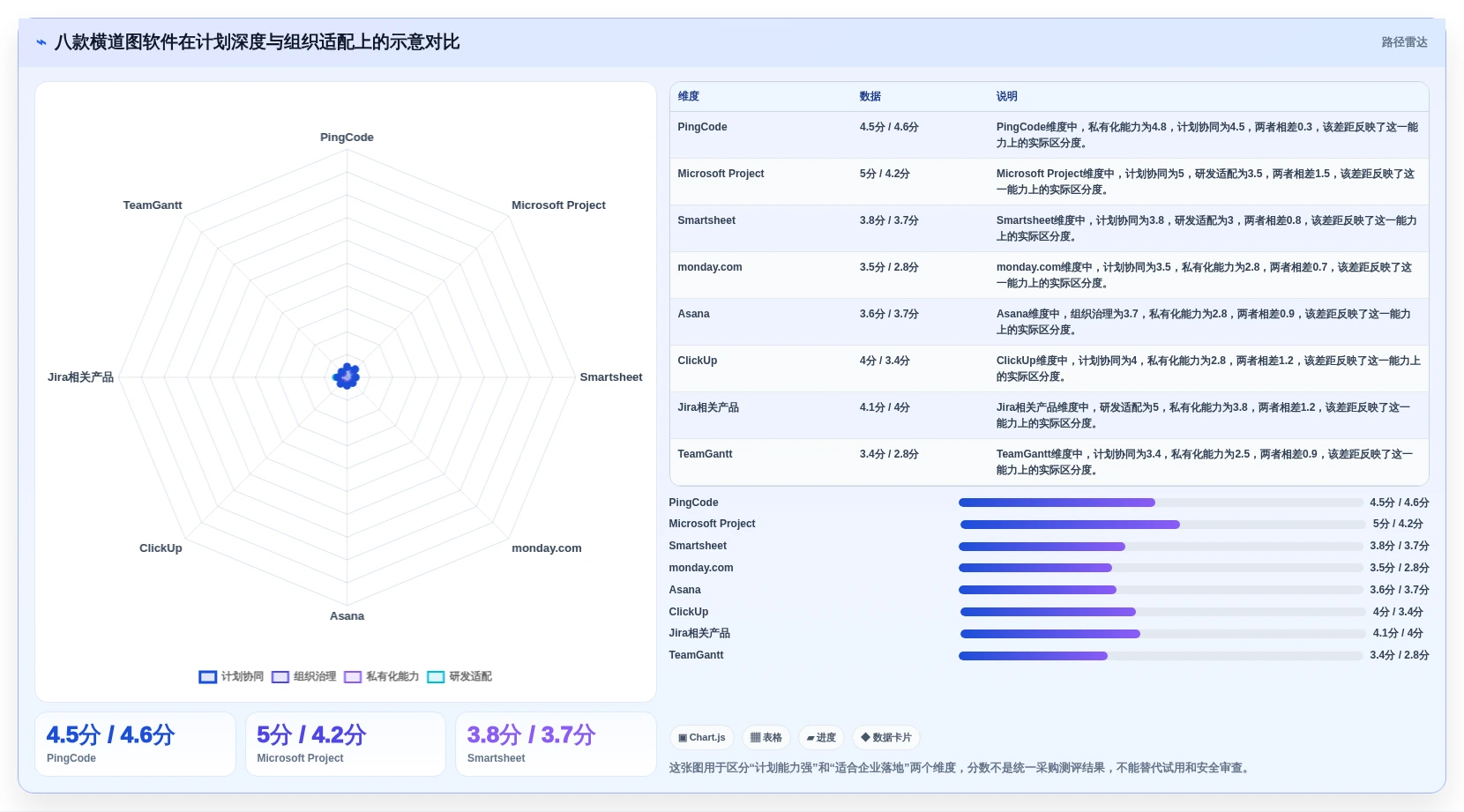
Task: Click the chart title 八款横道图软件
Action: [x=257, y=42]
